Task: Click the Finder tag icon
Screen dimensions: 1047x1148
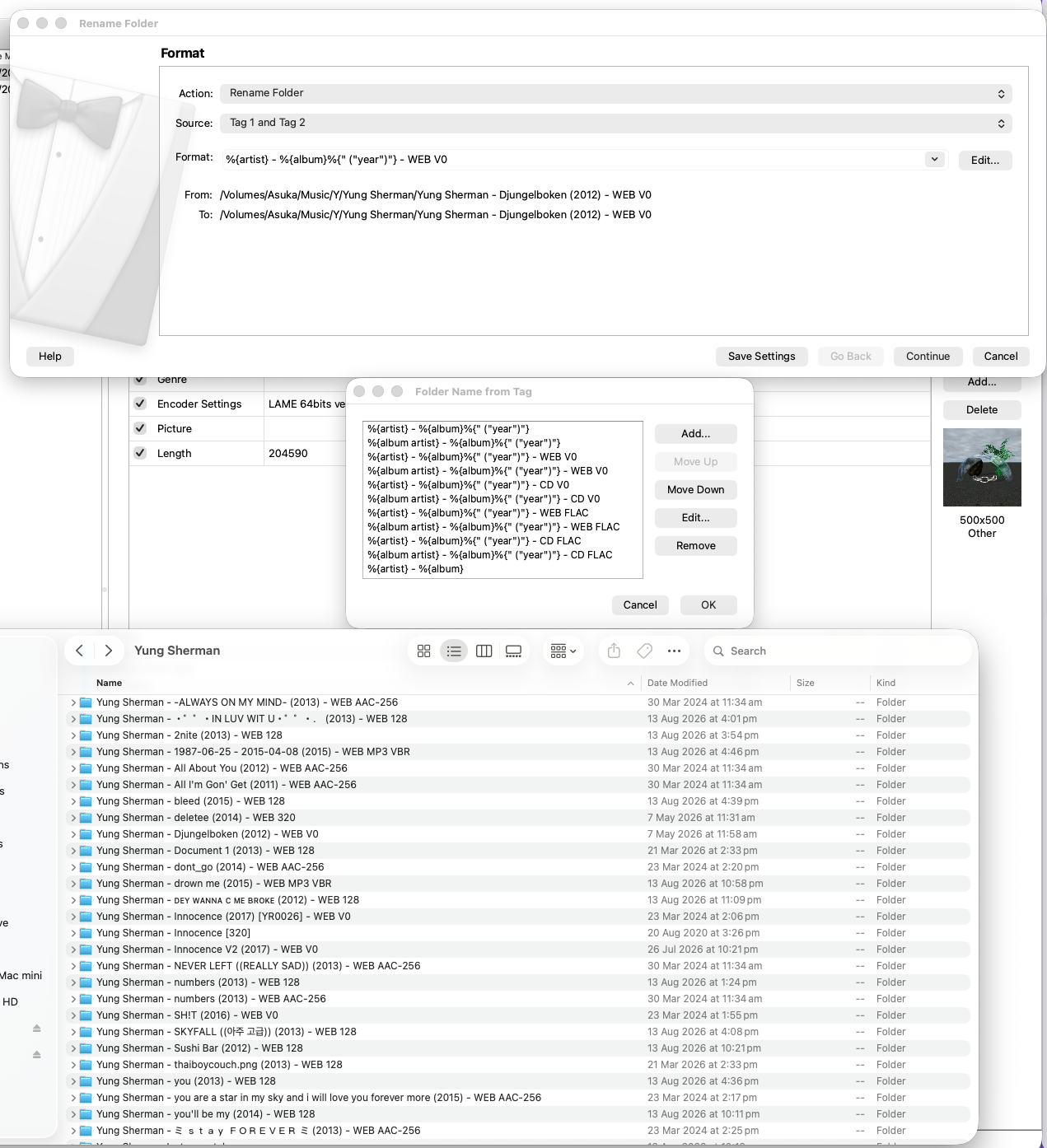Action: [645, 651]
